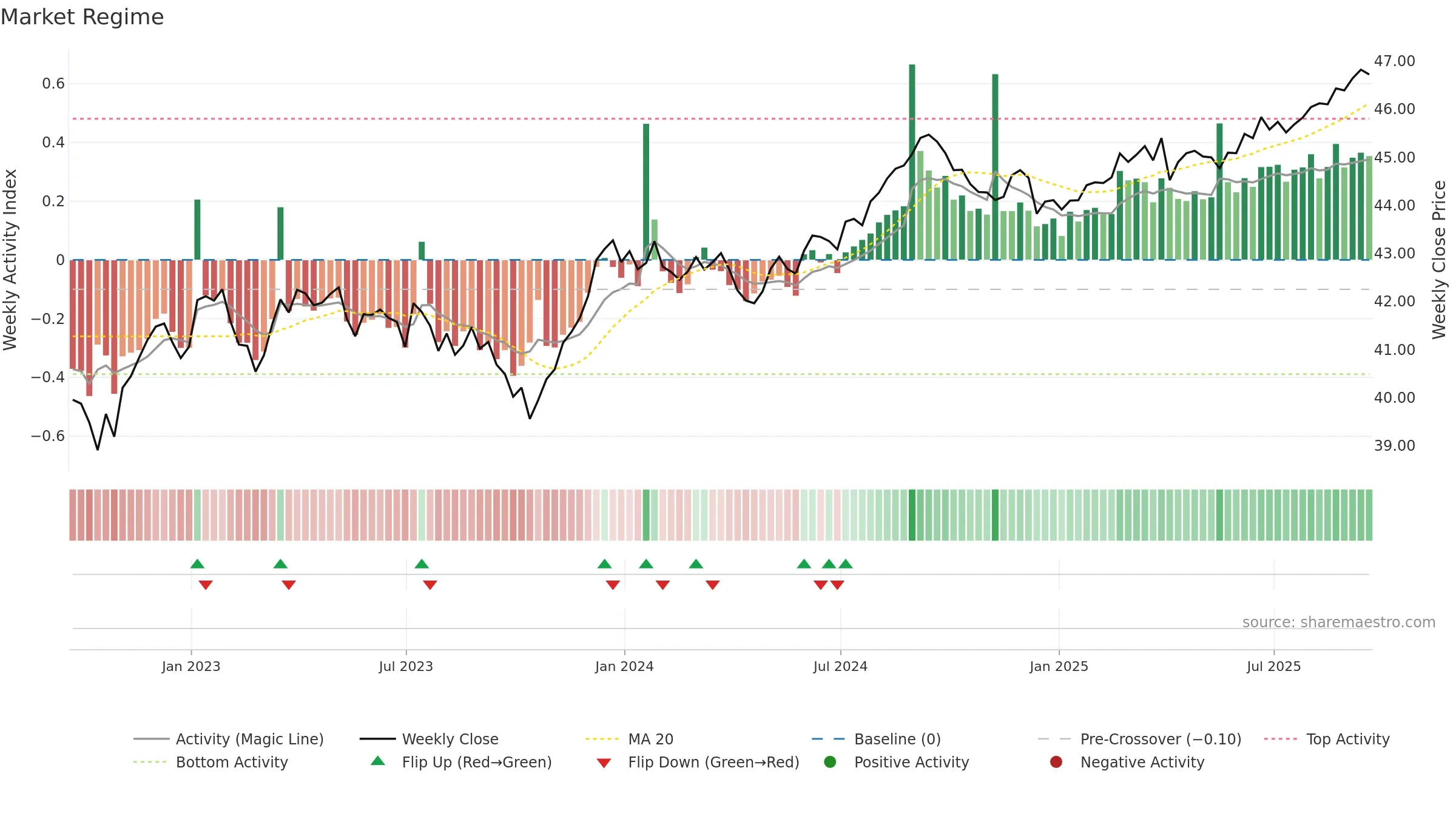
Task: Click the Jan 2023 x-axis label
Action: point(191,666)
